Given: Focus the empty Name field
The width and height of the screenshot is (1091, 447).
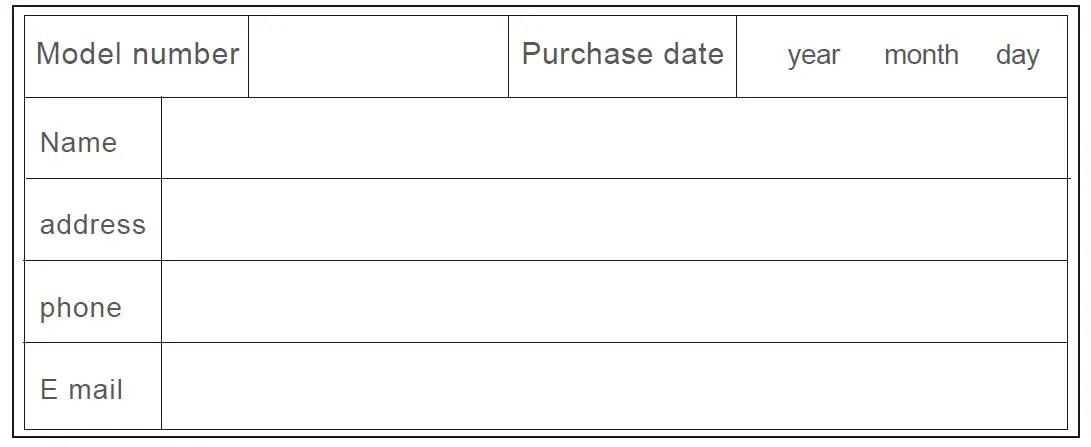Looking at the screenshot, I should [x=614, y=139].
